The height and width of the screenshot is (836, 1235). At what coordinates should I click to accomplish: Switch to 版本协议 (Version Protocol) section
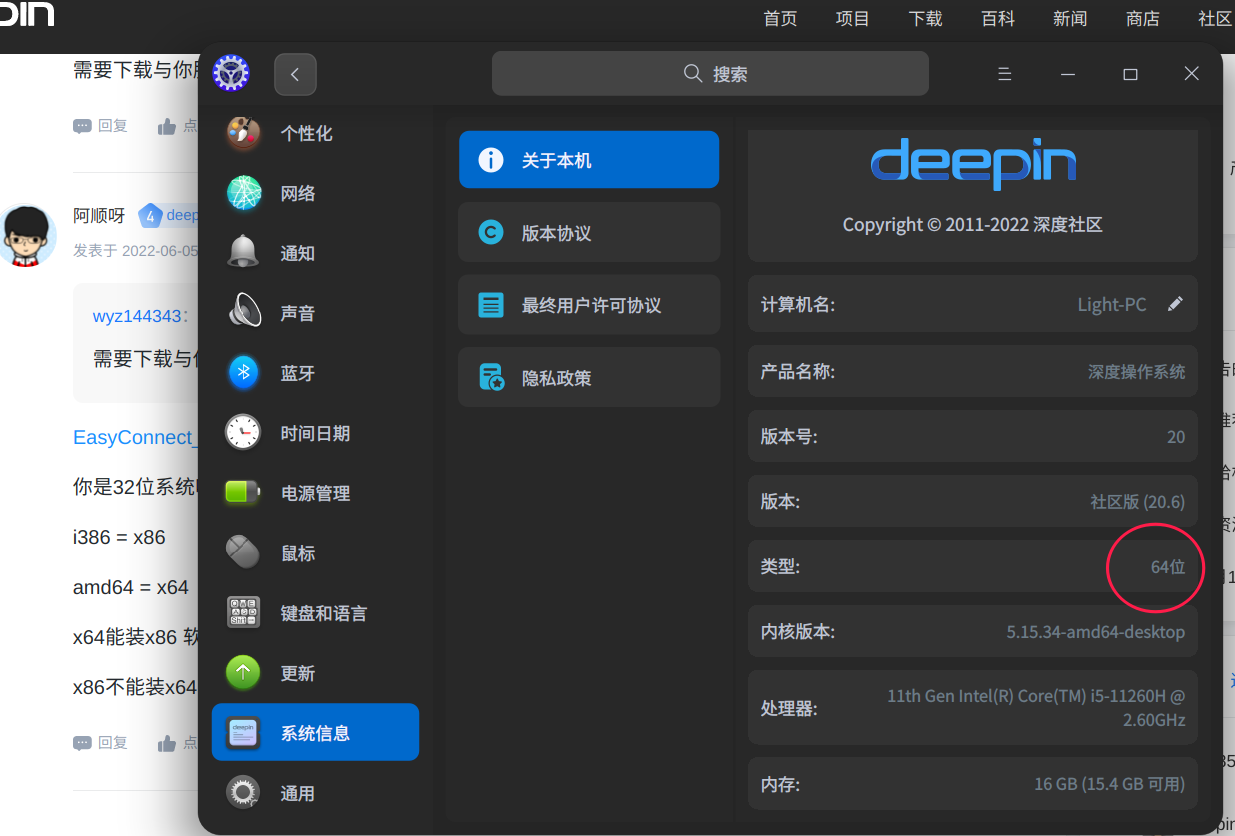point(588,232)
